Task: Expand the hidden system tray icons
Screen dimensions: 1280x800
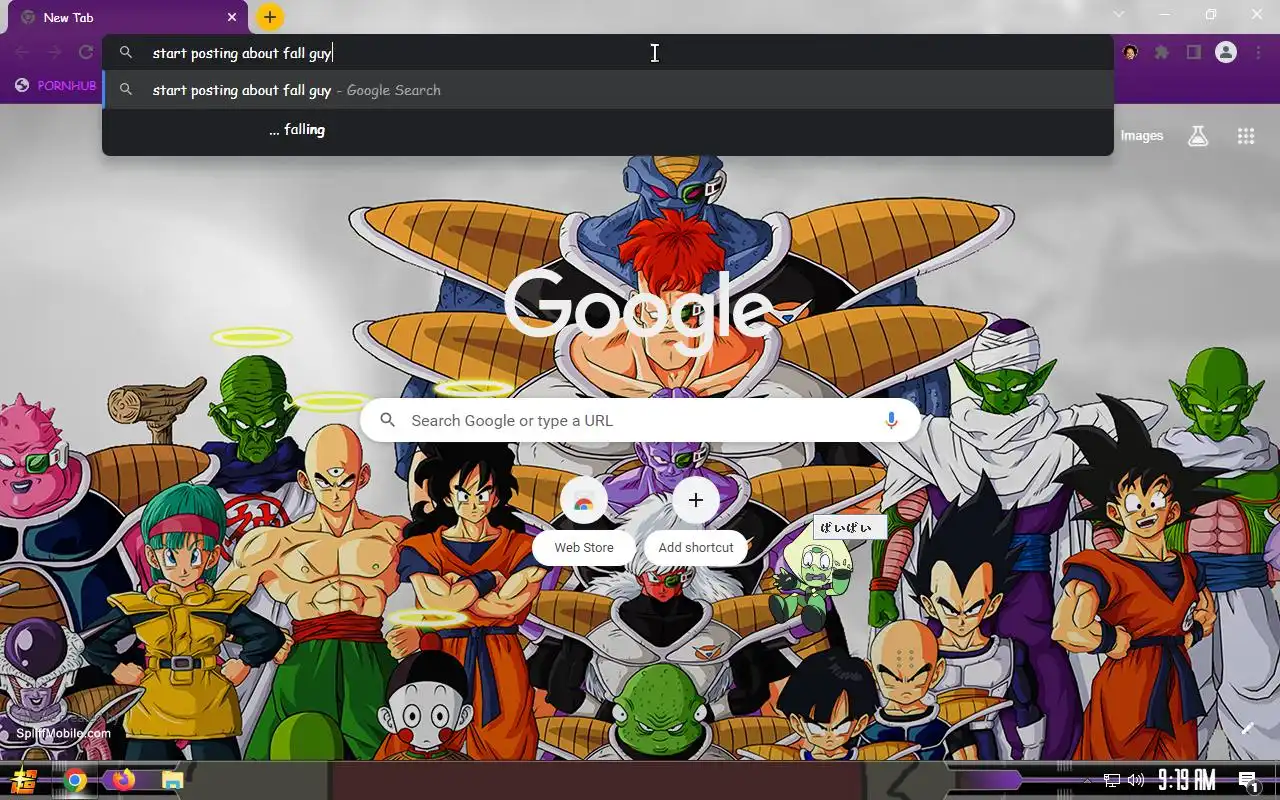Action: [1089, 781]
